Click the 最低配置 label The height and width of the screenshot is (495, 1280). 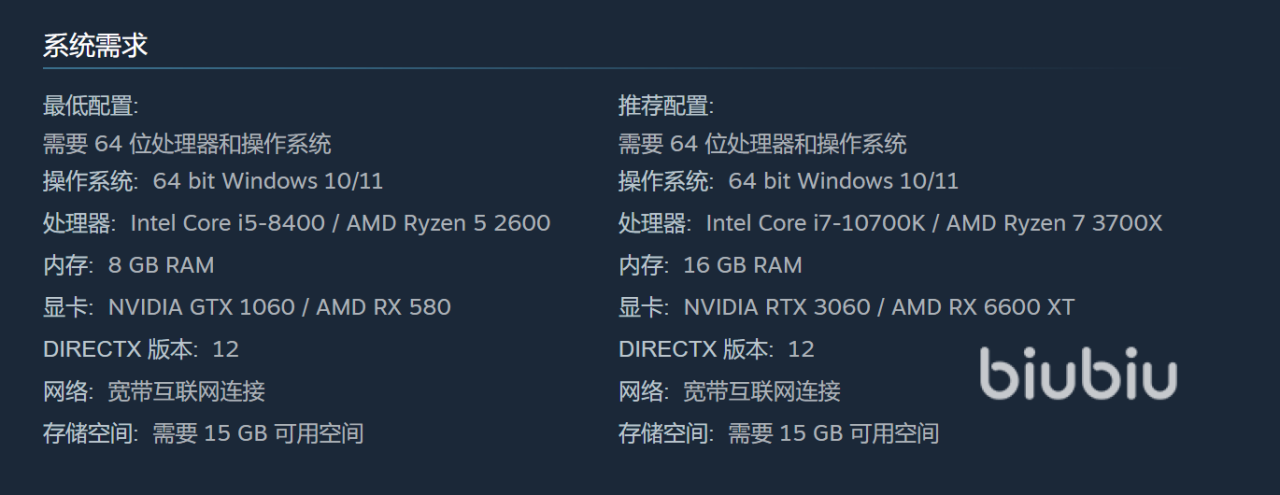91,106
